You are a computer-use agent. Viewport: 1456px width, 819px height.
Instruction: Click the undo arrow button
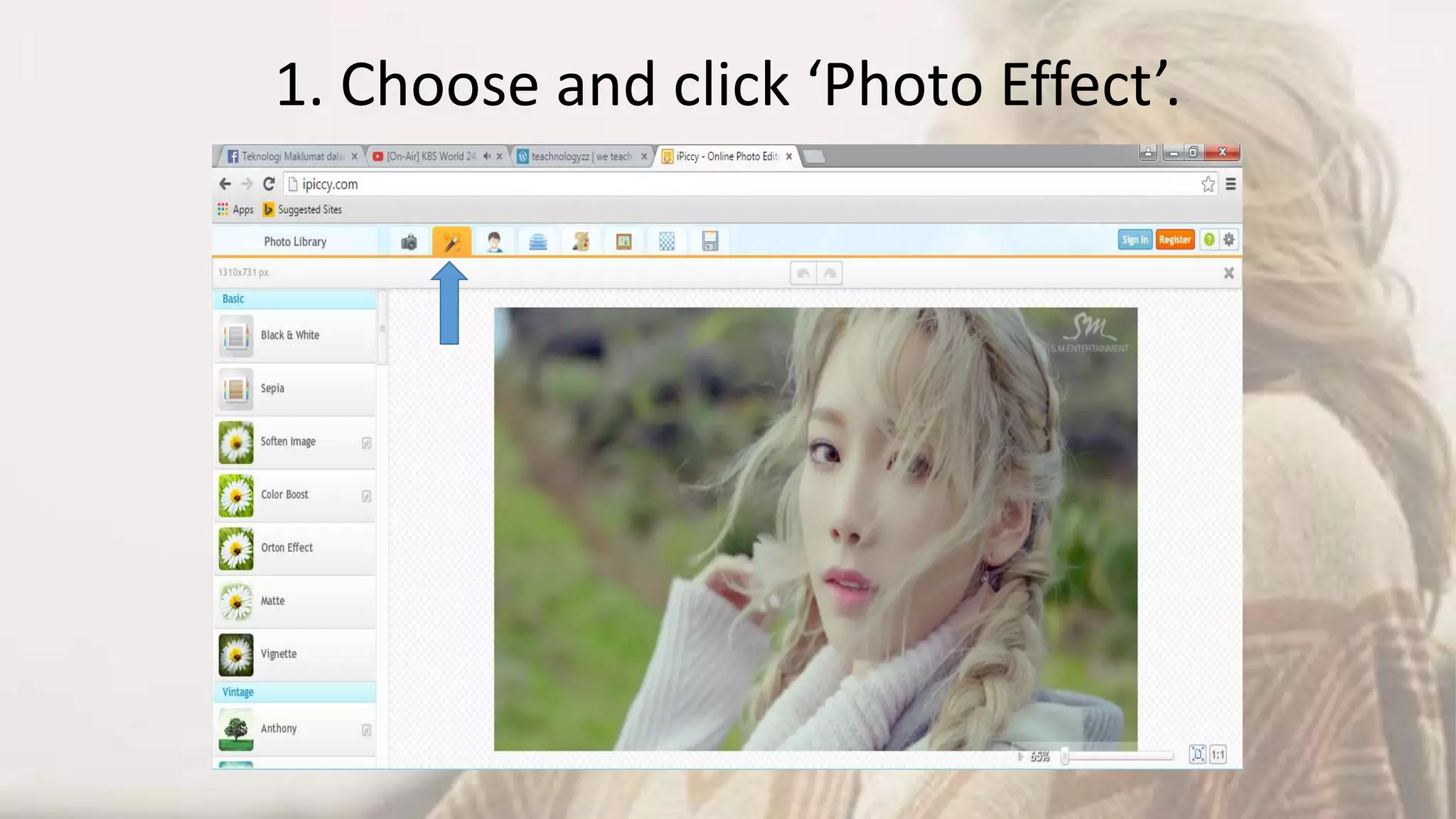point(803,273)
